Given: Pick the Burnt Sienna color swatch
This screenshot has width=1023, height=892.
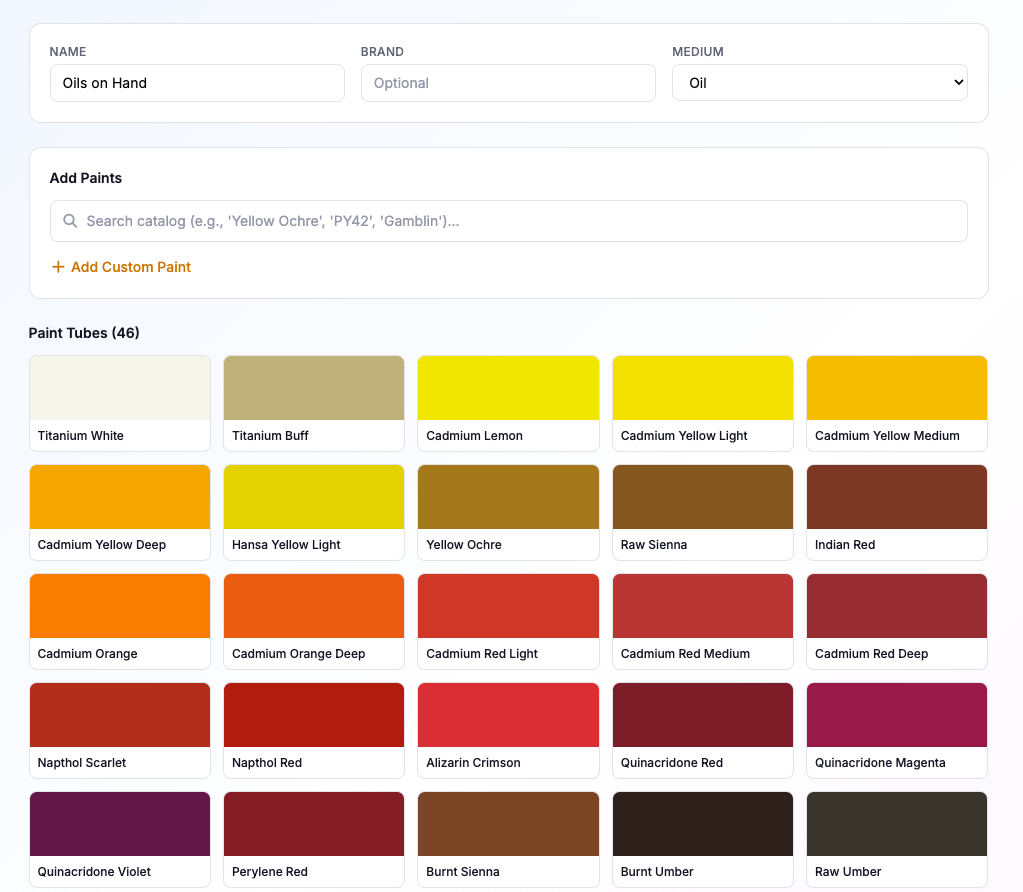Looking at the screenshot, I should pyautogui.click(x=508, y=824).
